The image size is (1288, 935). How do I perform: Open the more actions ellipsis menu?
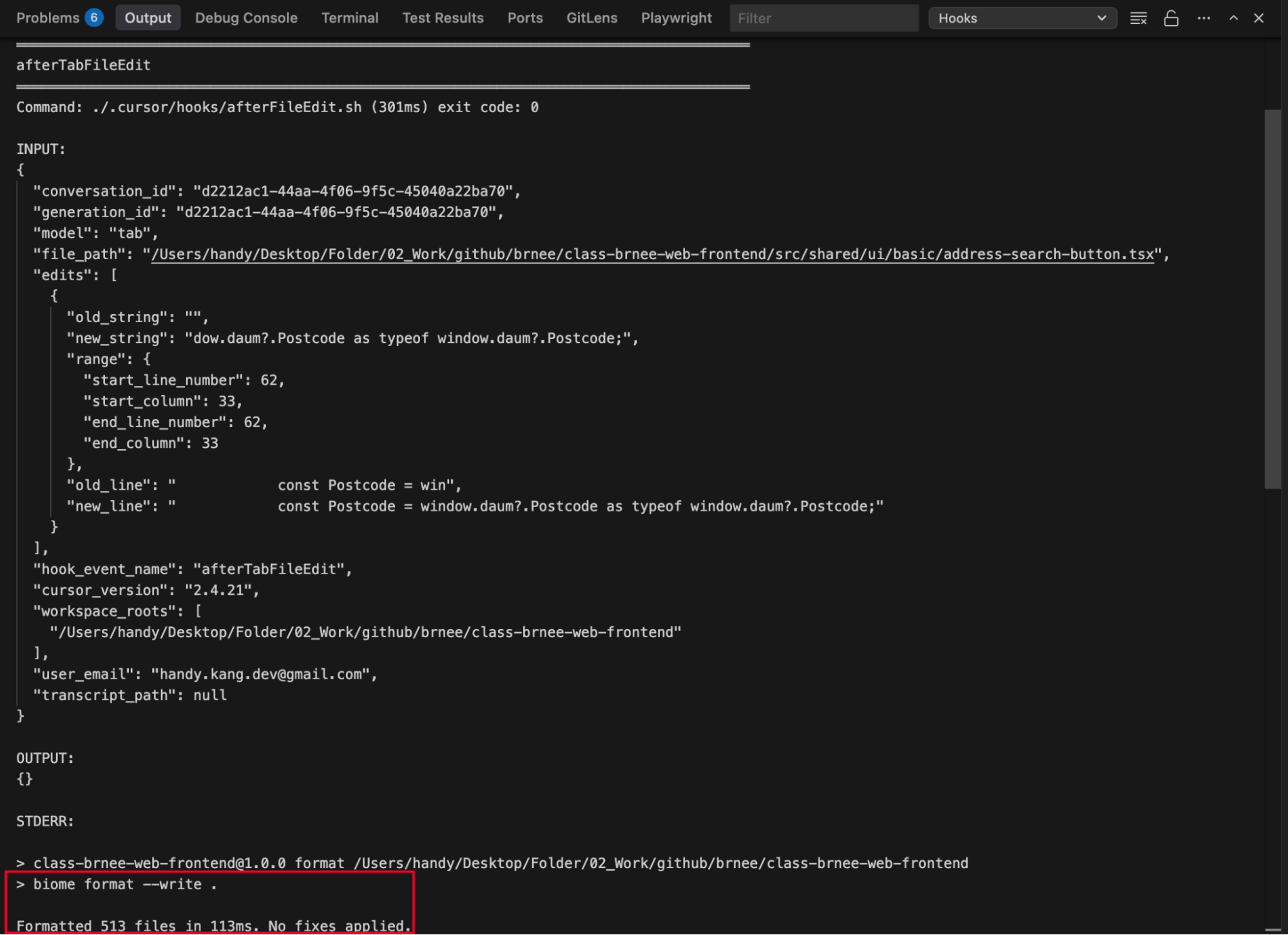(1203, 18)
